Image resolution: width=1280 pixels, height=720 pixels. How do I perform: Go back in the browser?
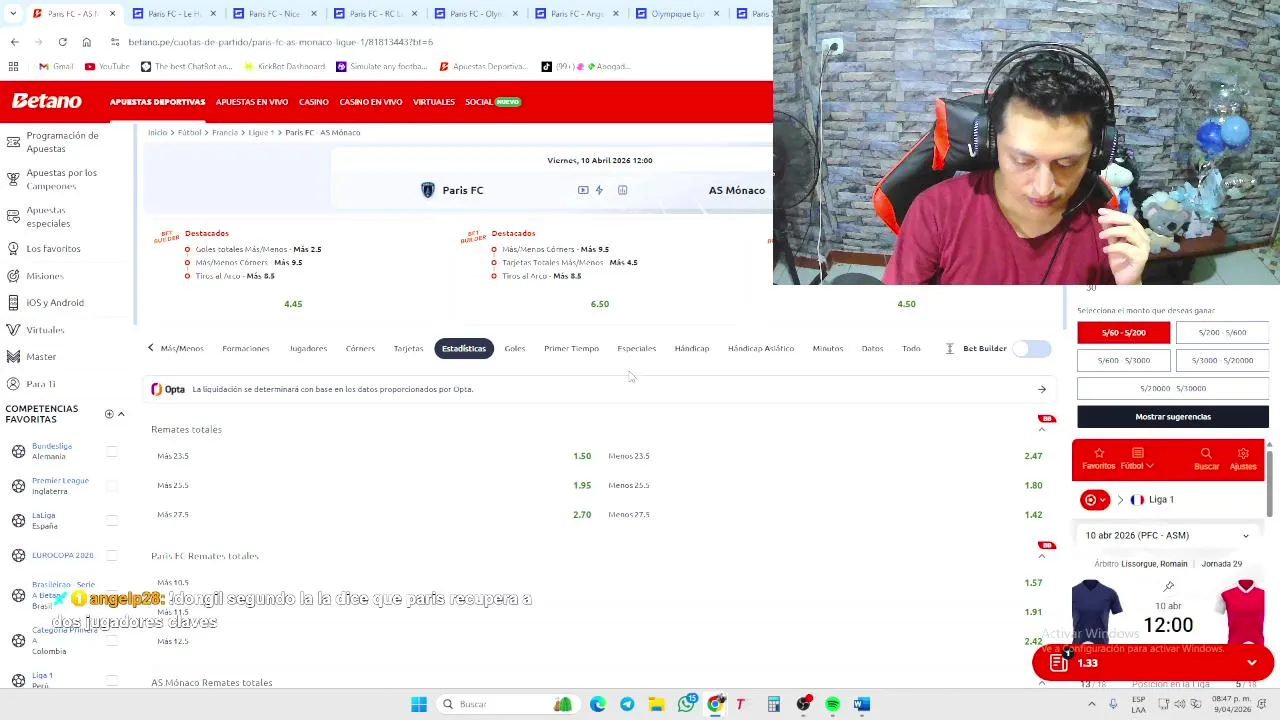[x=14, y=42]
